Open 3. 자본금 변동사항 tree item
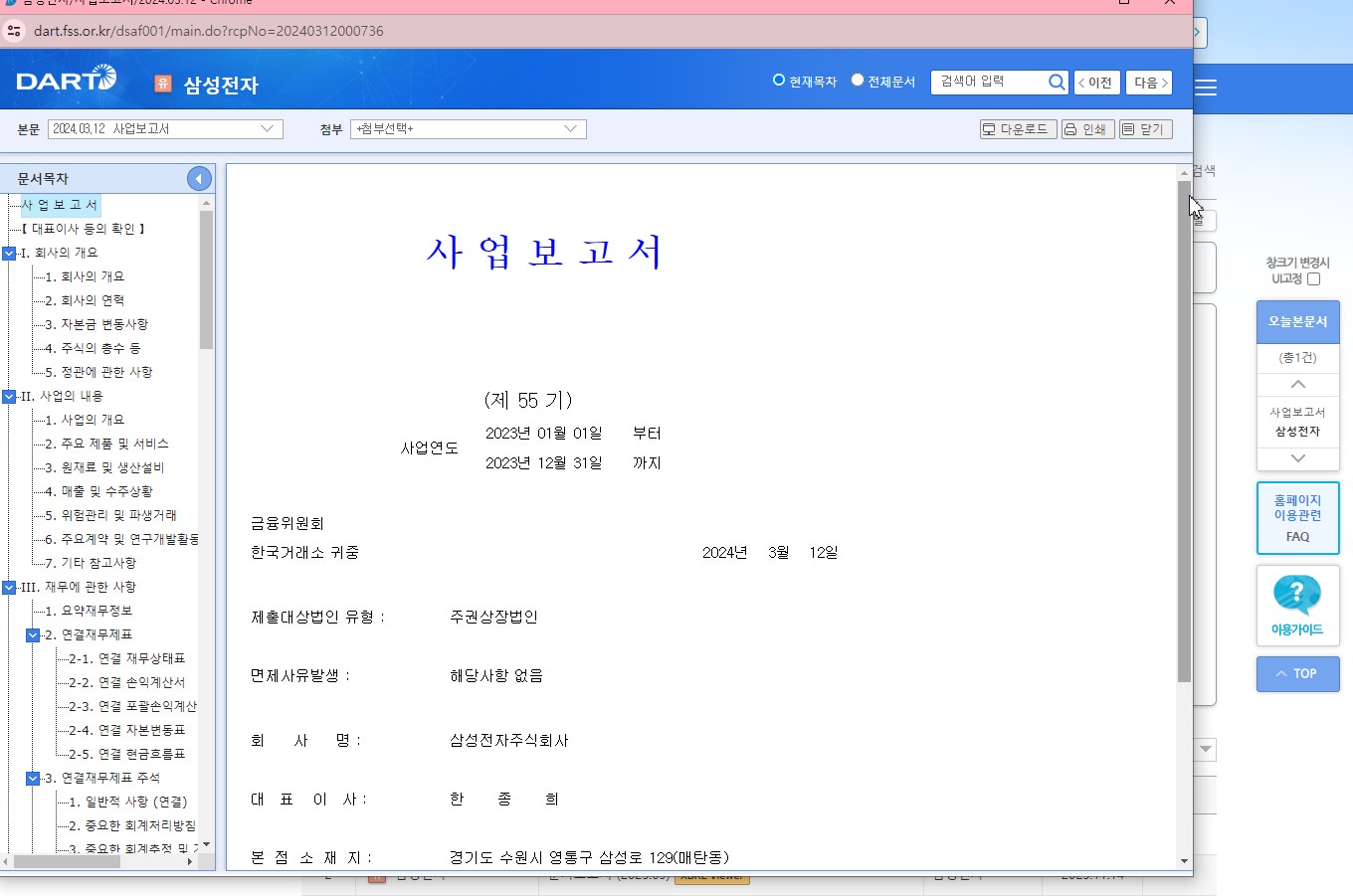Viewport: 1353px width, 896px height. (97, 324)
